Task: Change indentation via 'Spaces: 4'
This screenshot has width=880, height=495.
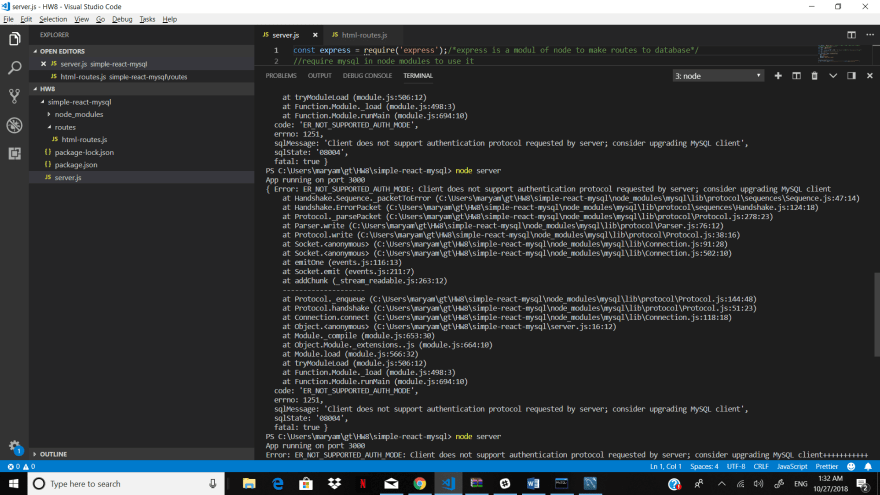Action: coord(704,466)
